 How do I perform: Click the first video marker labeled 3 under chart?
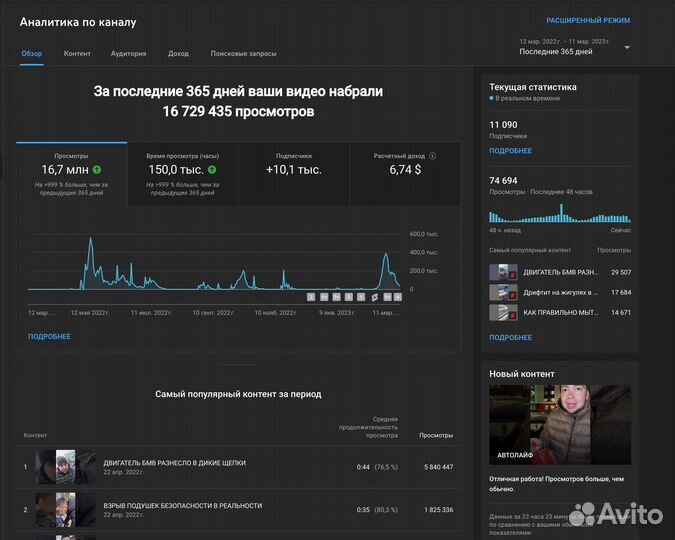pos(311,297)
